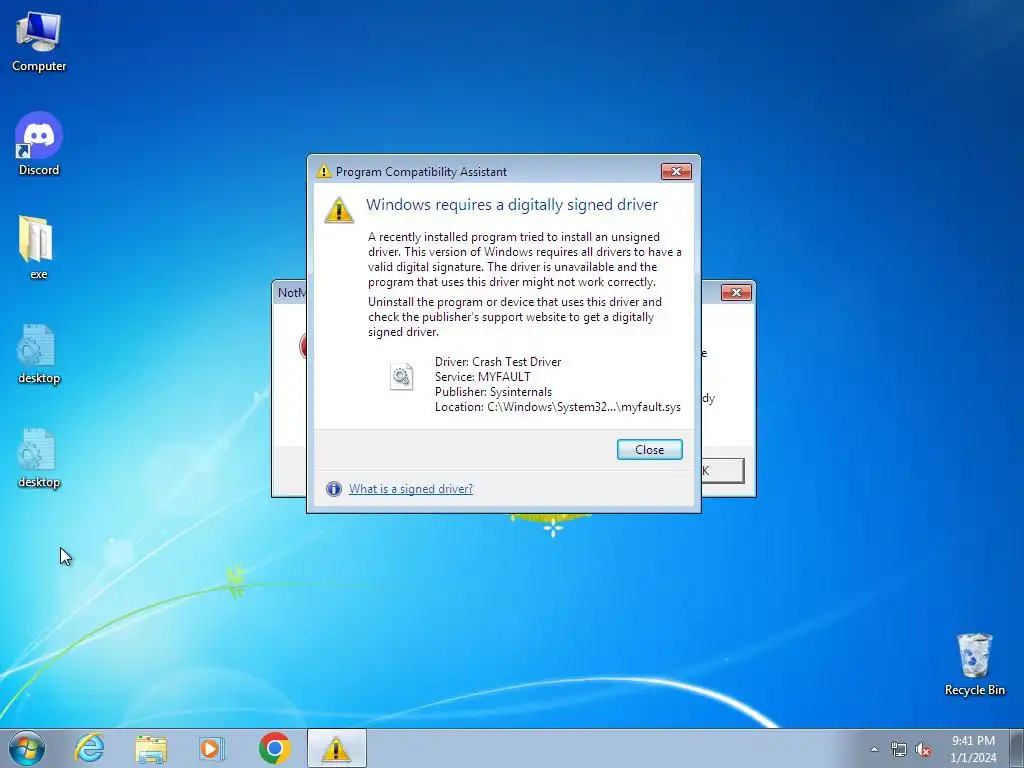Screen dimensions: 1024x768
Task: Open the clock showing 9:41 PM
Action: click(x=973, y=748)
